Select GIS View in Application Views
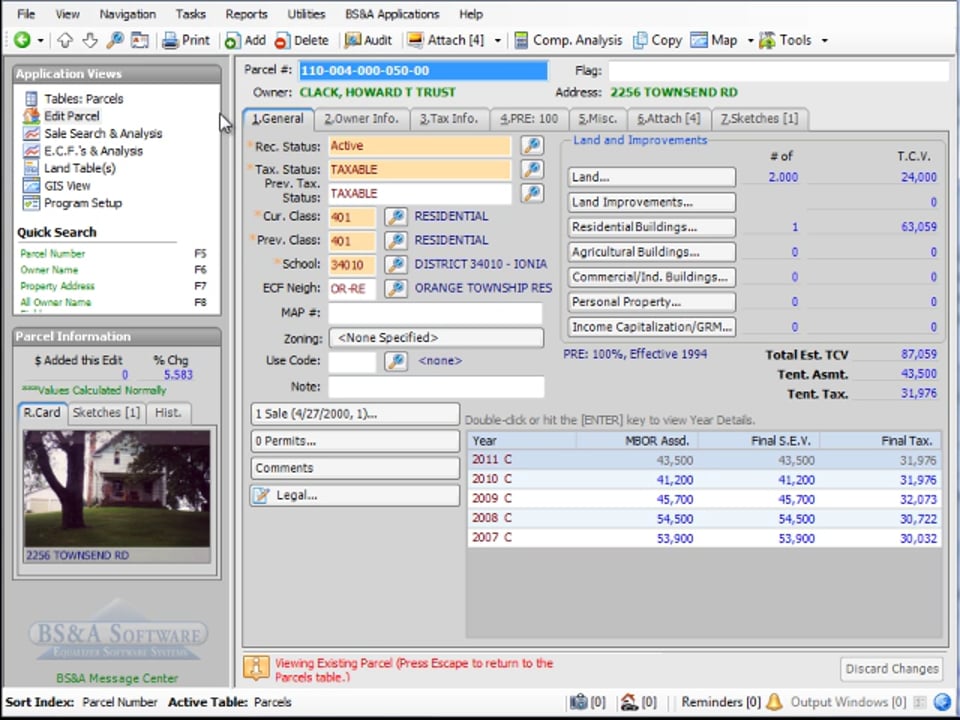The image size is (960, 720). (67, 186)
